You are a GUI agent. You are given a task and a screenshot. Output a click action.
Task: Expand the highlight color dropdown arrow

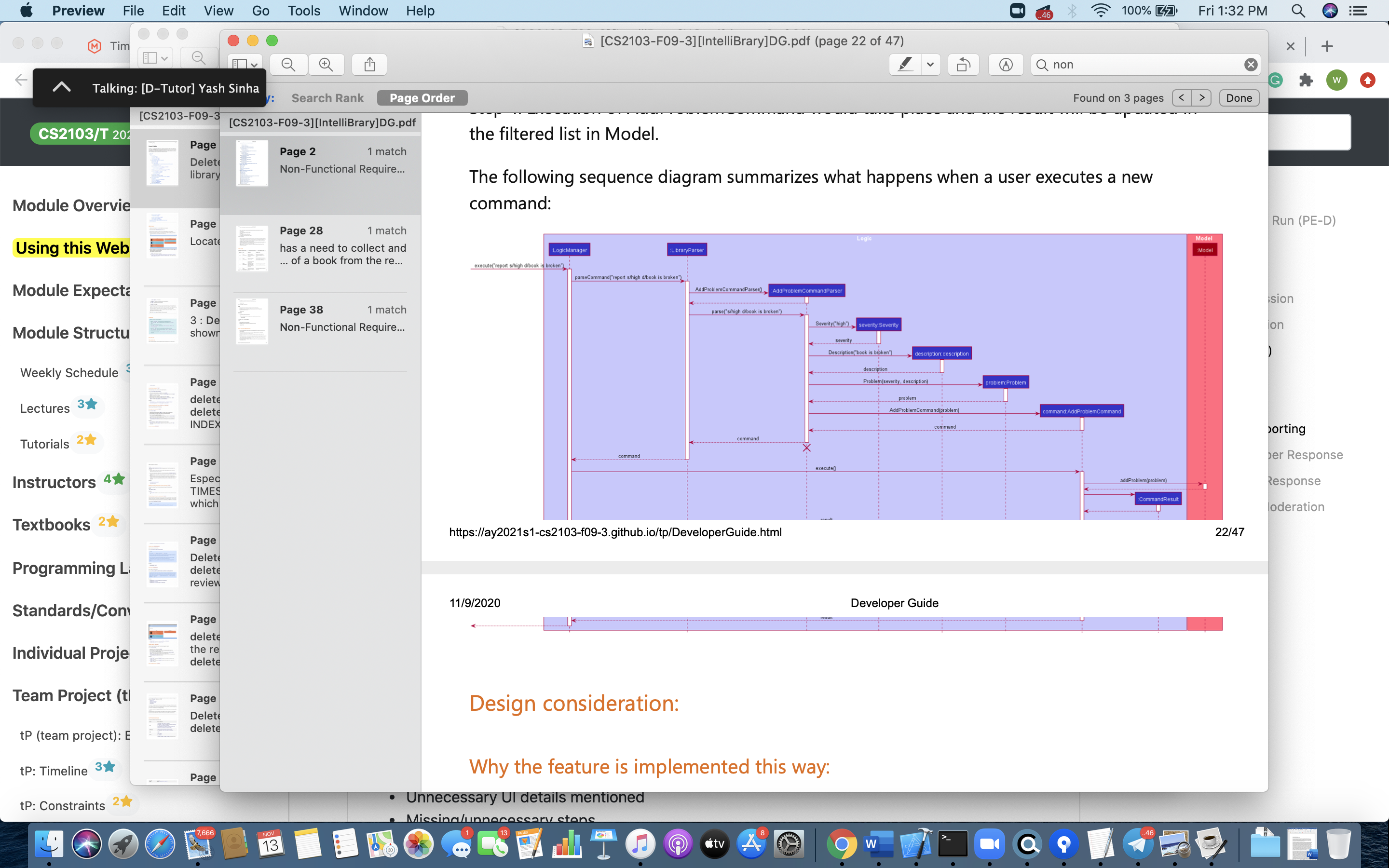click(x=930, y=64)
